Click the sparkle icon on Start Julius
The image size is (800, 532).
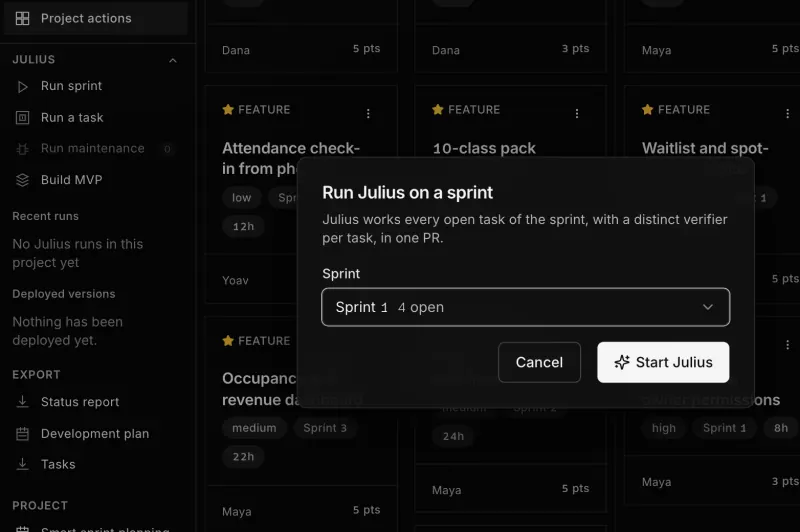click(622, 362)
